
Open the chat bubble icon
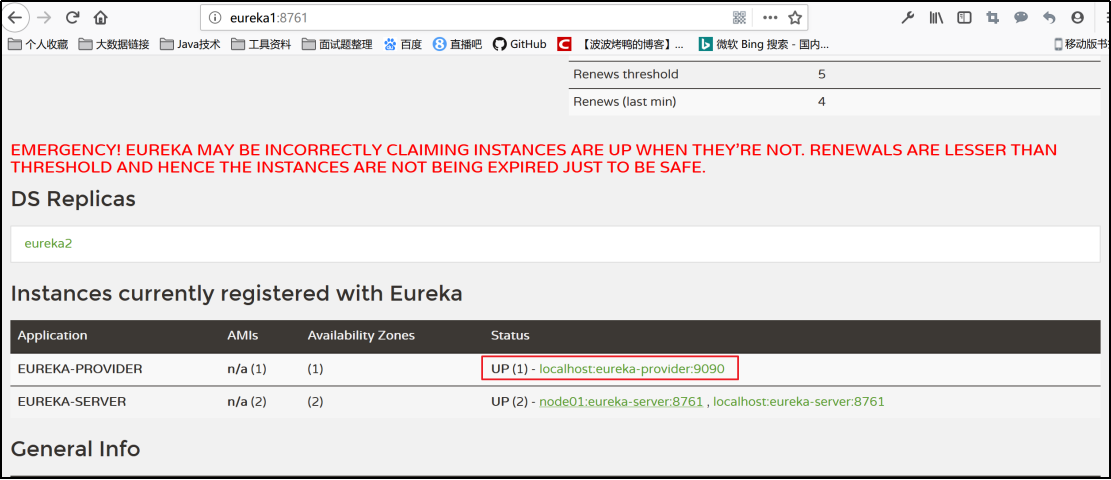click(x=1021, y=18)
